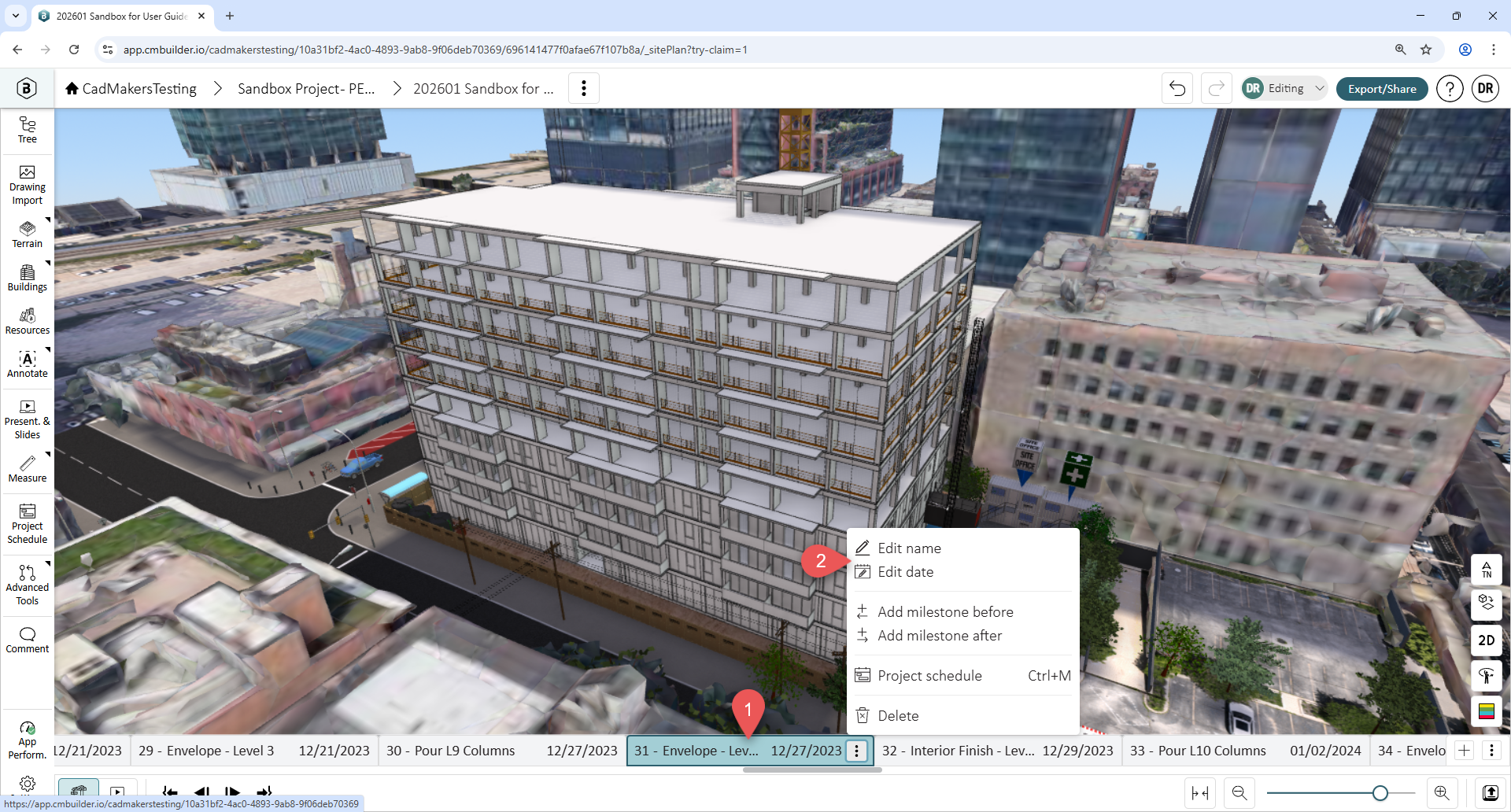Open the color legend icon
Image resolution: width=1511 pixels, height=812 pixels.
tap(1487, 711)
